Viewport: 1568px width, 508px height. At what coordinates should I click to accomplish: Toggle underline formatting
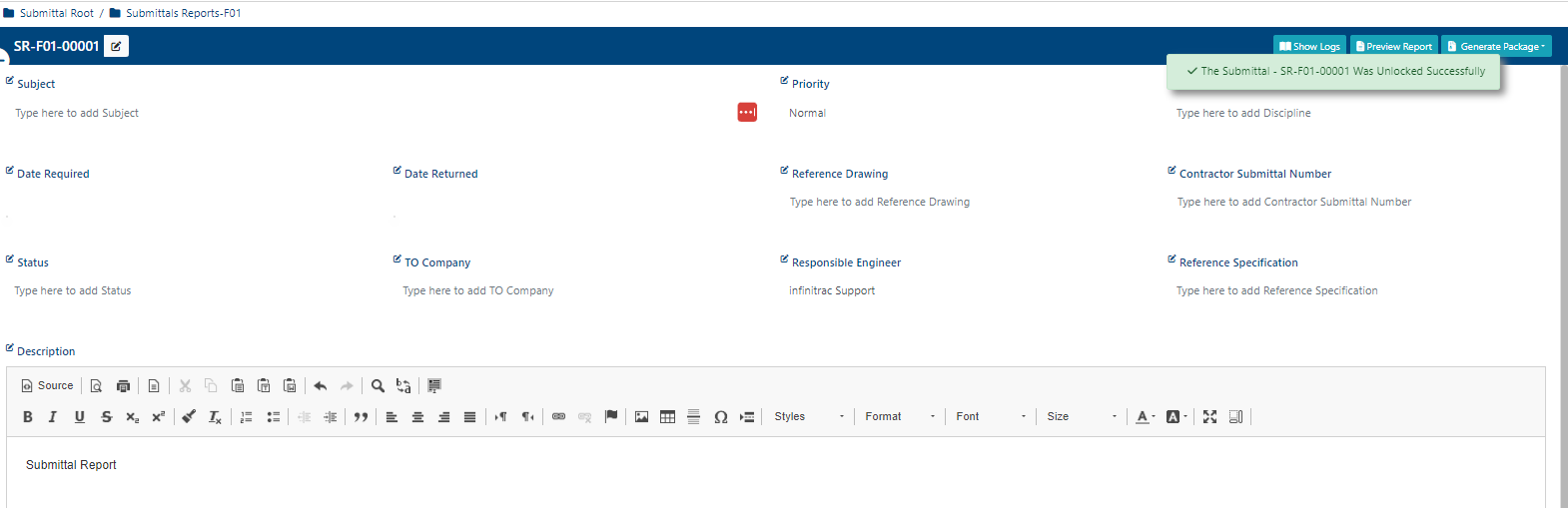(x=80, y=417)
